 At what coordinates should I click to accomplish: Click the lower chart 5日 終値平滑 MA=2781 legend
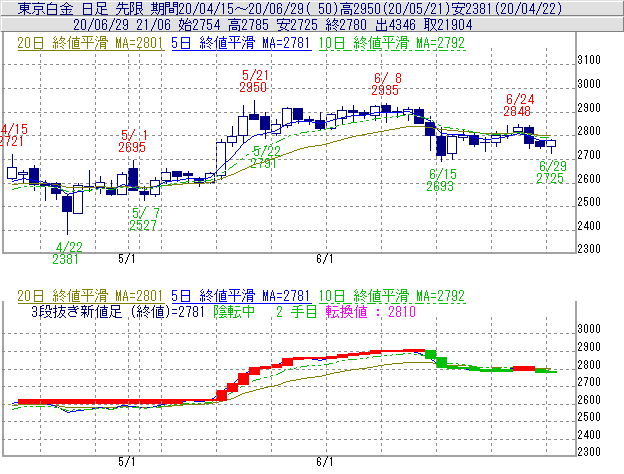pyautogui.click(x=241, y=296)
